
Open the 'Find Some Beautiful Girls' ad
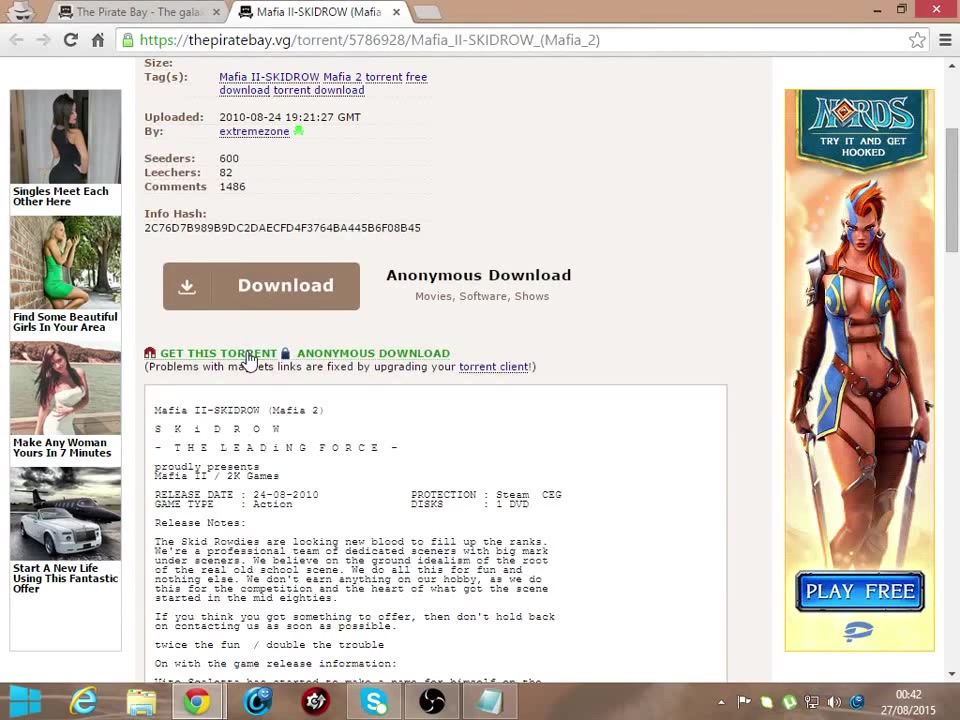tap(66, 275)
